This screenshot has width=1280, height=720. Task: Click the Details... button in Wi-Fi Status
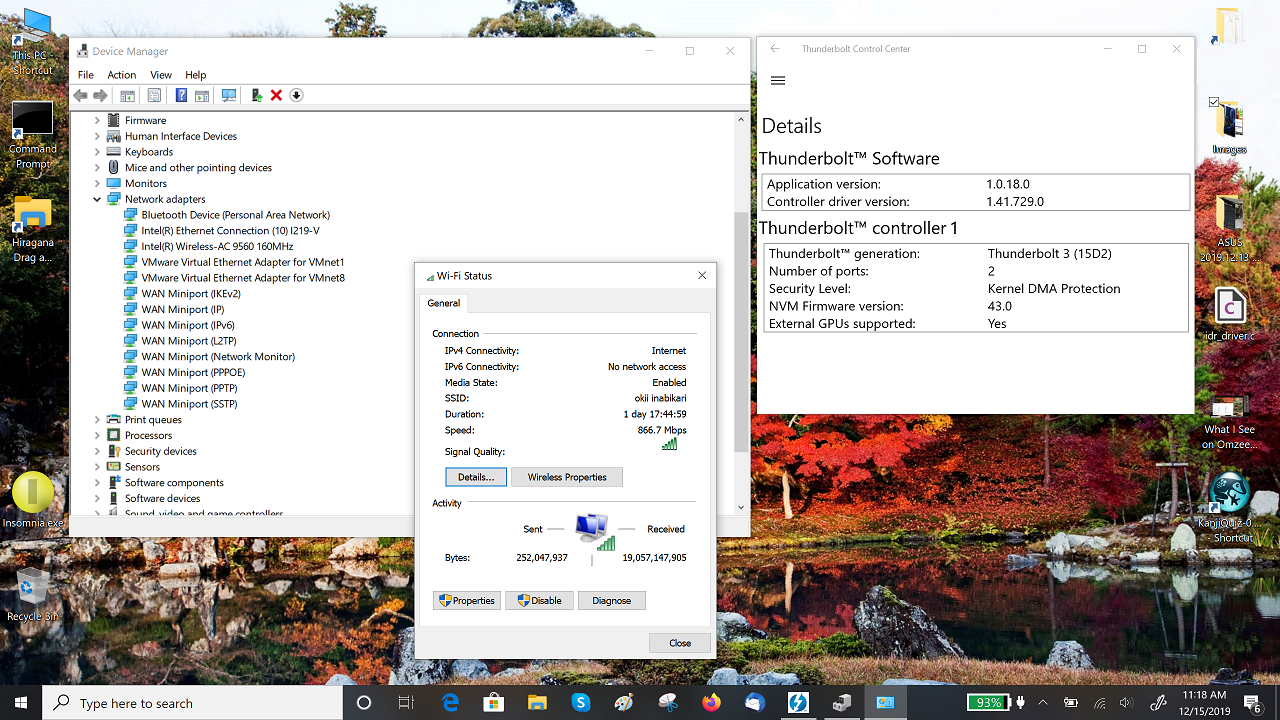(x=476, y=477)
